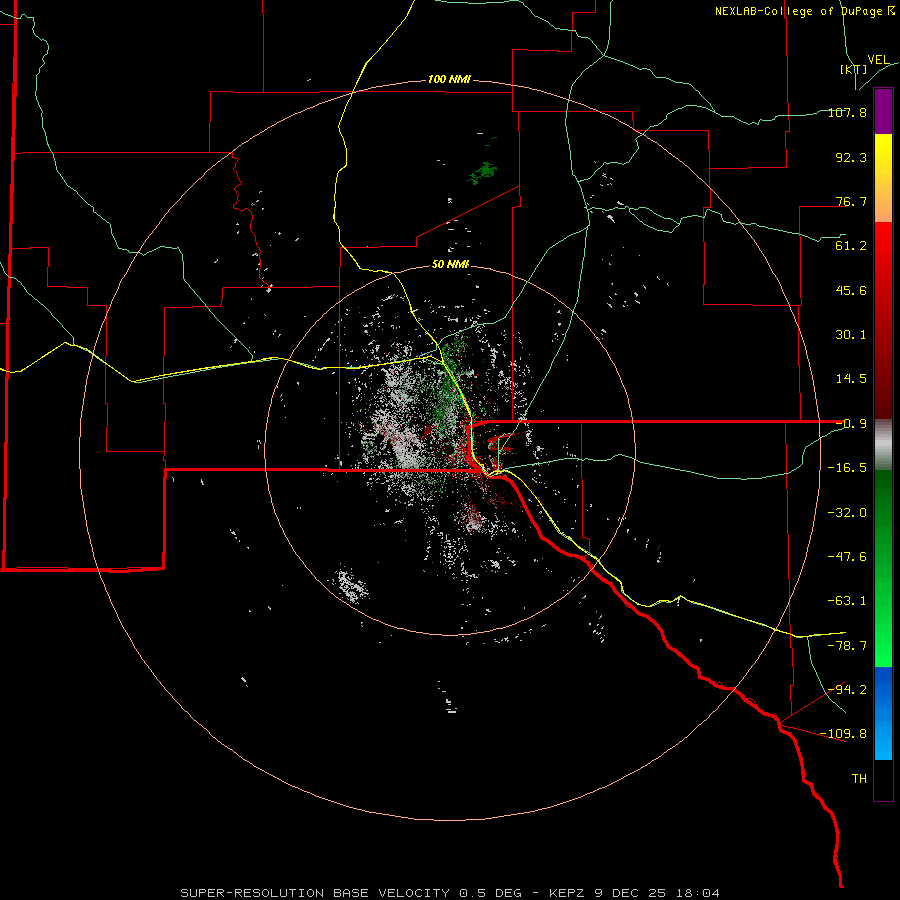The height and width of the screenshot is (900, 900).
Task: Pick the purple segment of velocity color bar
Action: 883,112
